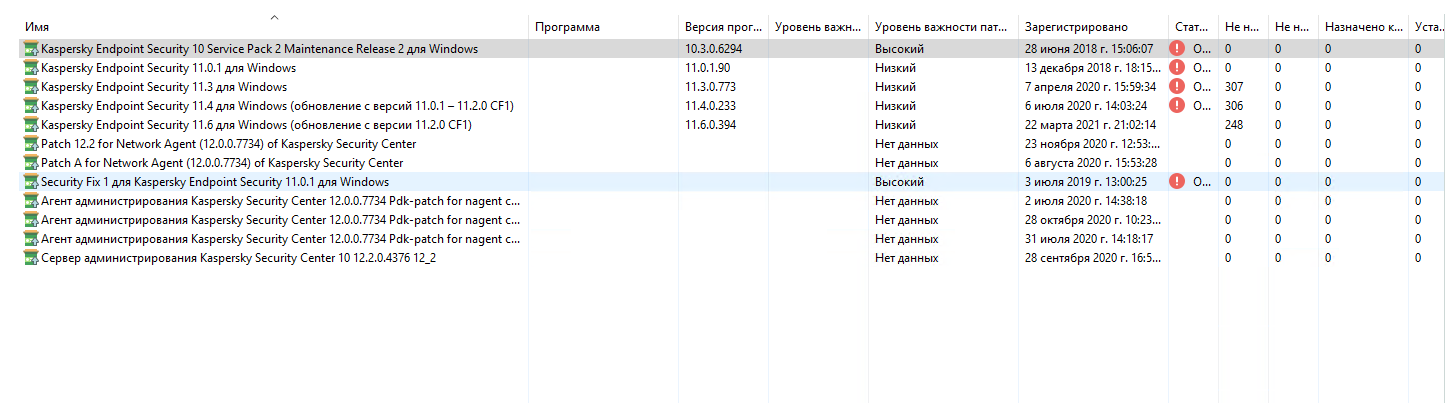Click red status icon in 11.4.0.233 row
The height and width of the screenshot is (403, 1445).
pyautogui.click(x=1177, y=106)
